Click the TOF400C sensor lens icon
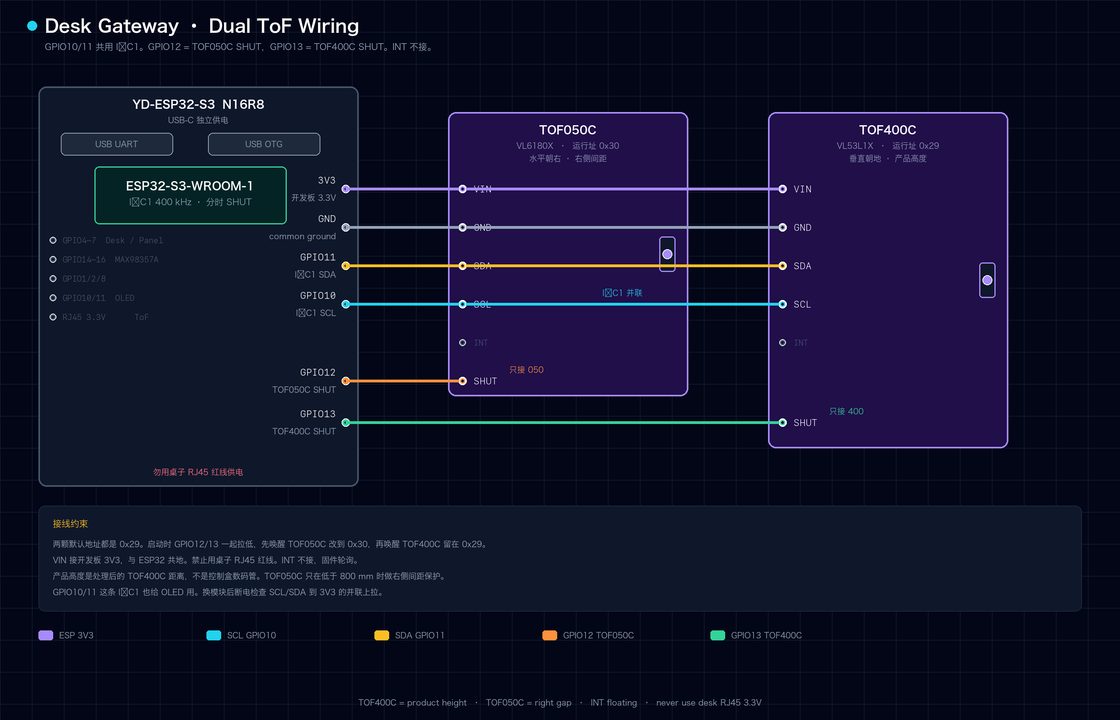1120x720 pixels. pyautogui.click(x=987, y=280)
